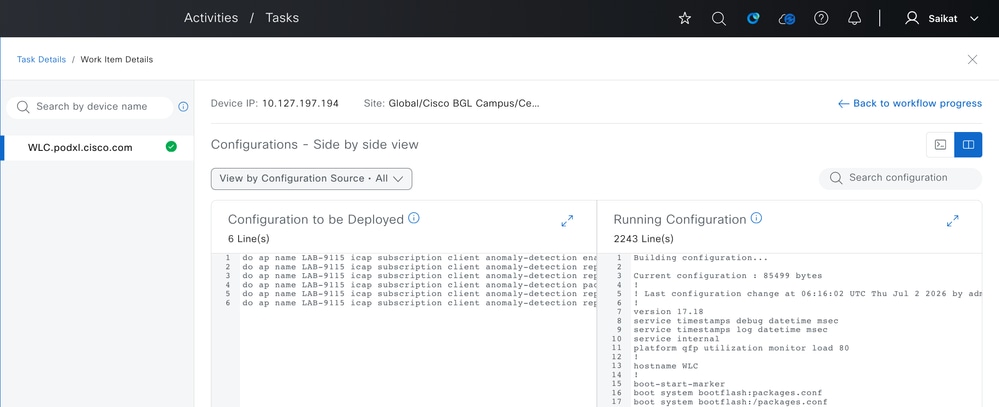
Task: Click 'Building configuration...' line
Action: pyautogui.click(x=701, y=258)
